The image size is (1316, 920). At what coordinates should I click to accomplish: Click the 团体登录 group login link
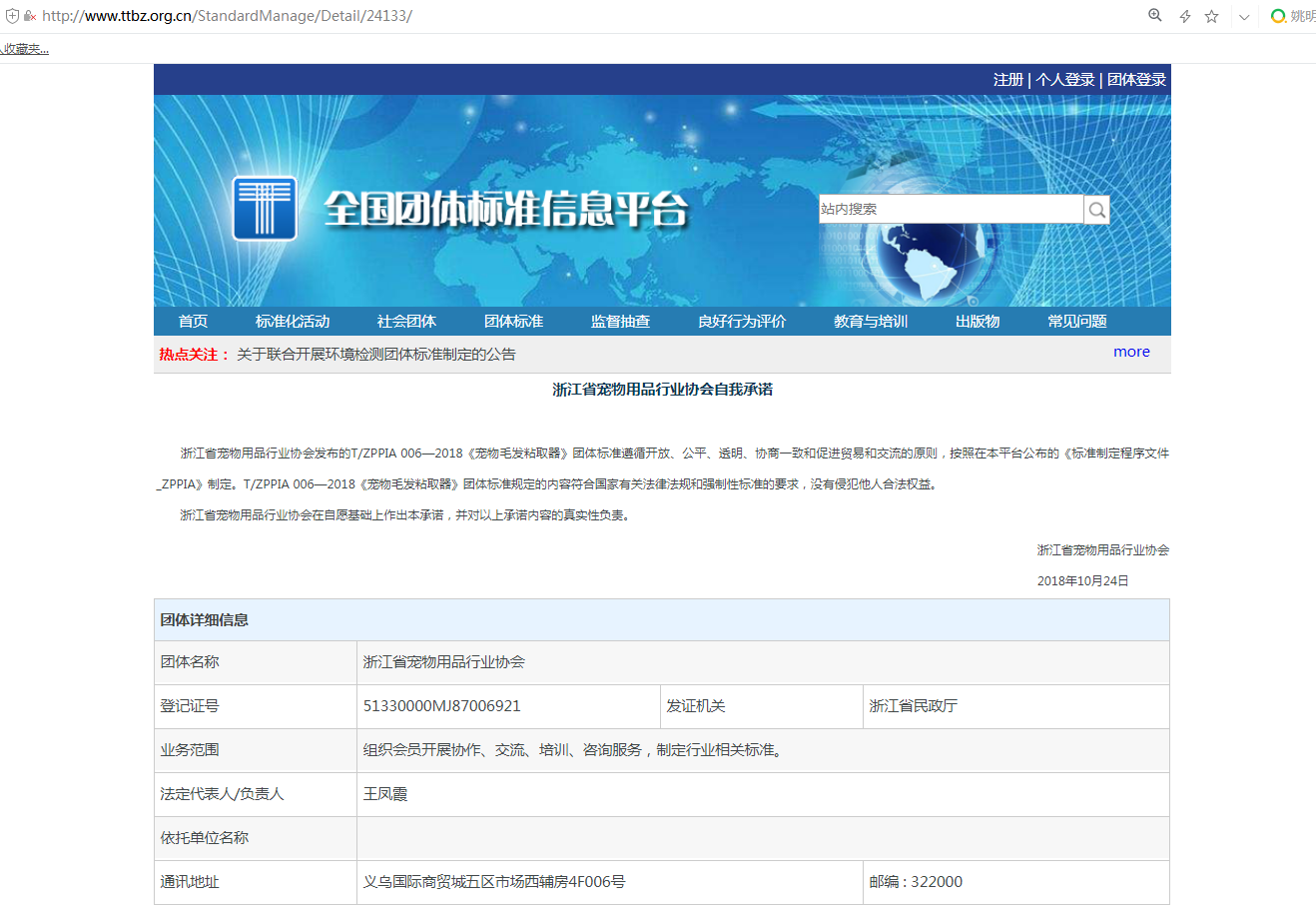(1136, 80)
